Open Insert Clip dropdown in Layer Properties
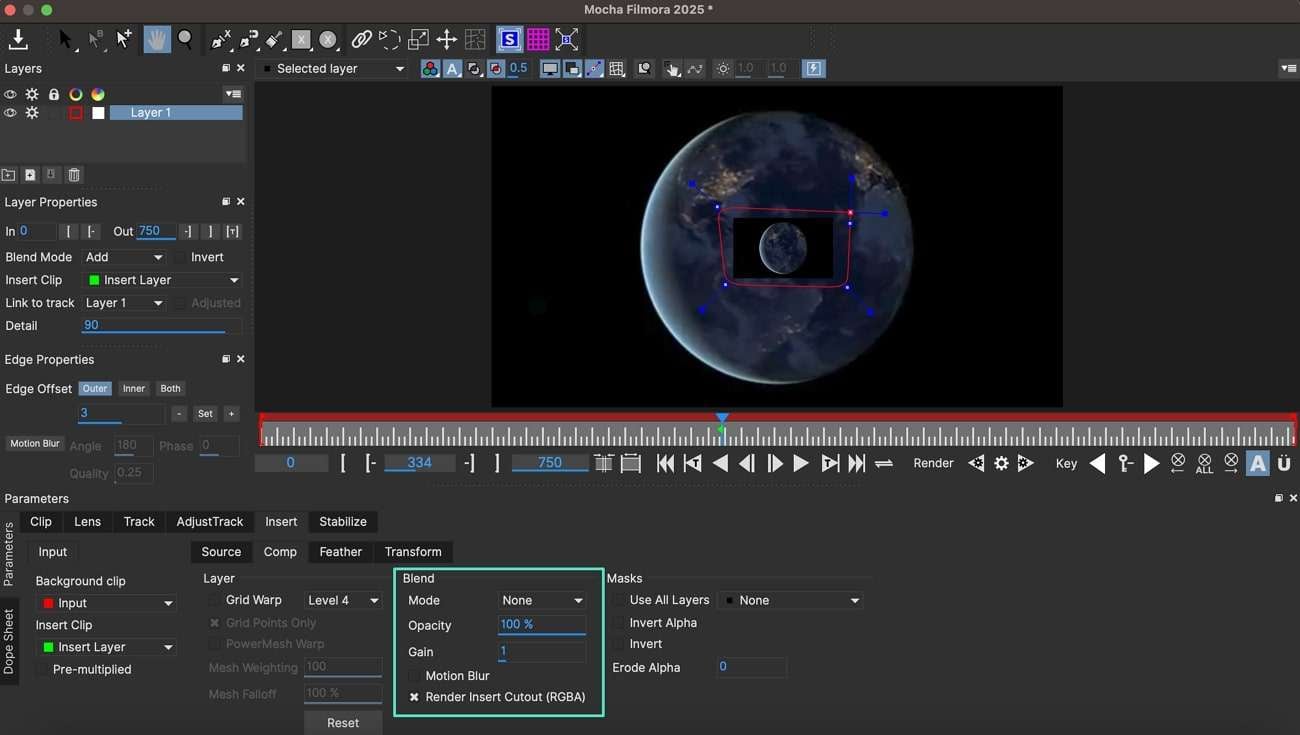The height and width of the screenshot is (735, 1300). tap(163, 280)
